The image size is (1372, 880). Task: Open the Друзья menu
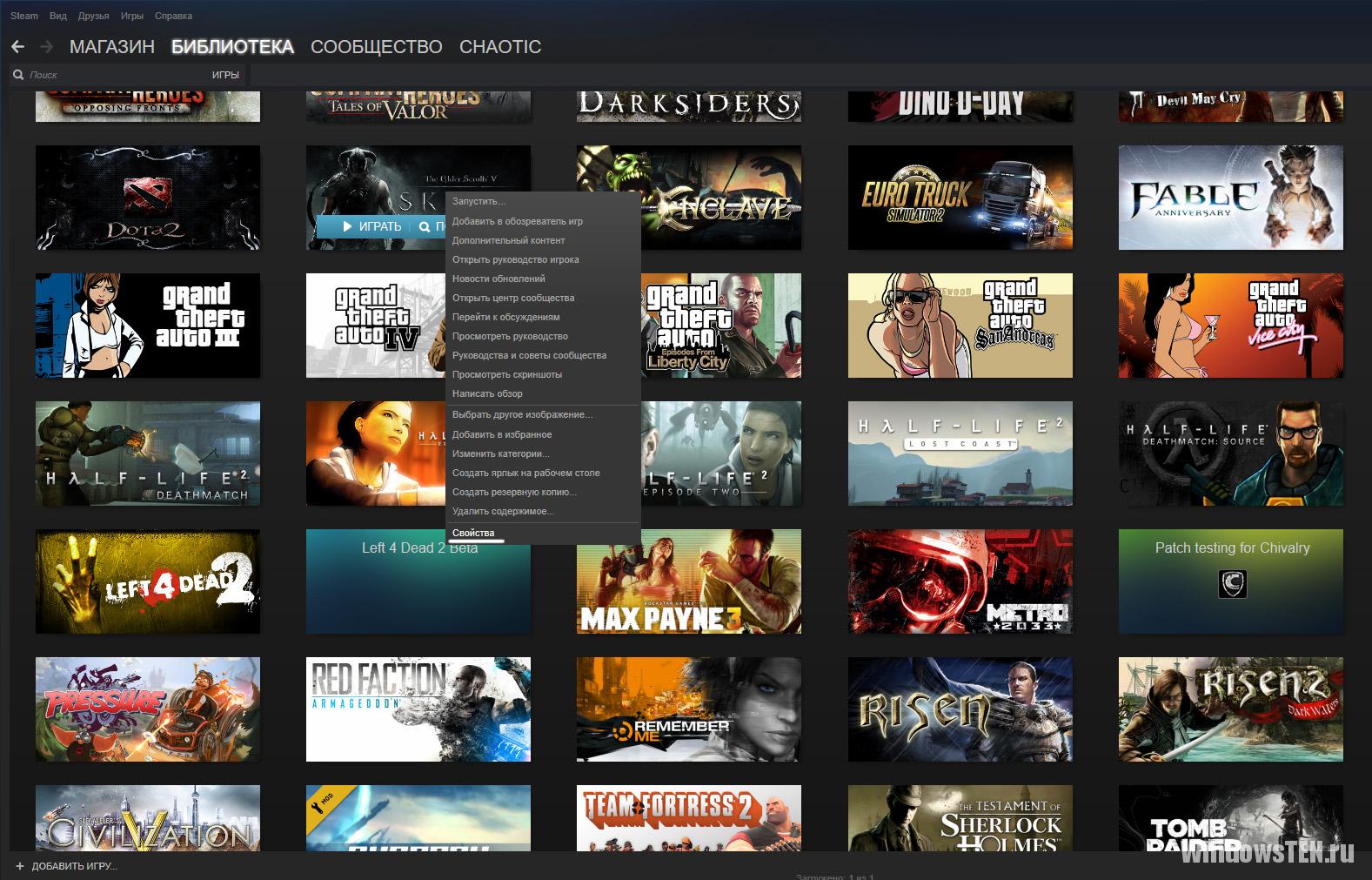coord(93,16)
